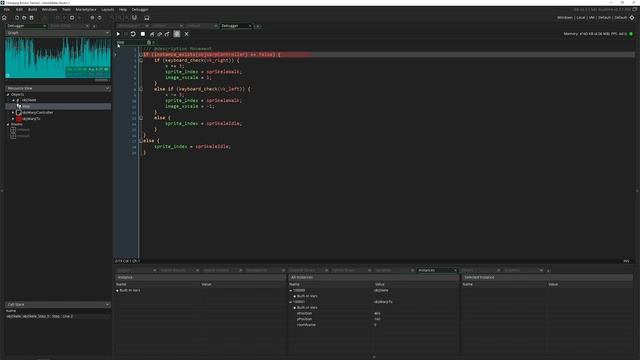Click the objWarpTo value cell
The height and width of the screenshot is (360, 640).
tap(383, 302)
